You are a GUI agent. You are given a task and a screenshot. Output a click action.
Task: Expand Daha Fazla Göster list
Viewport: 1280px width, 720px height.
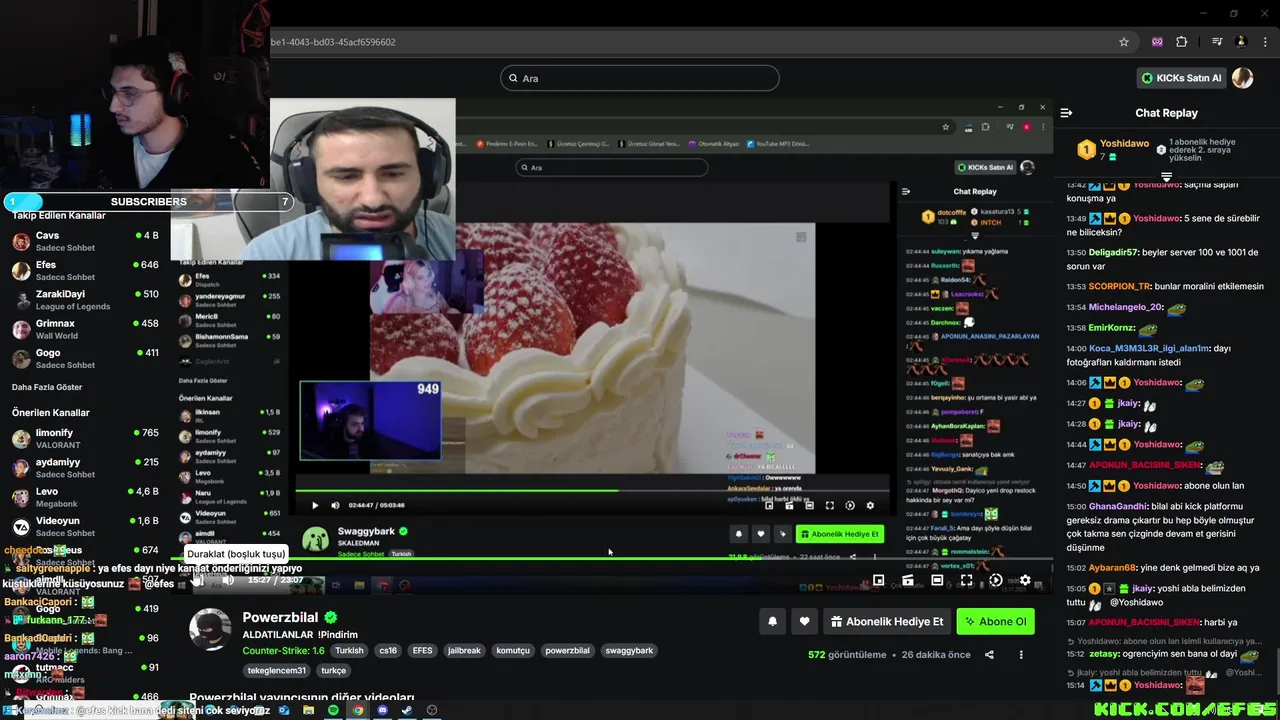pyautogui.click(x=47, y=387)
